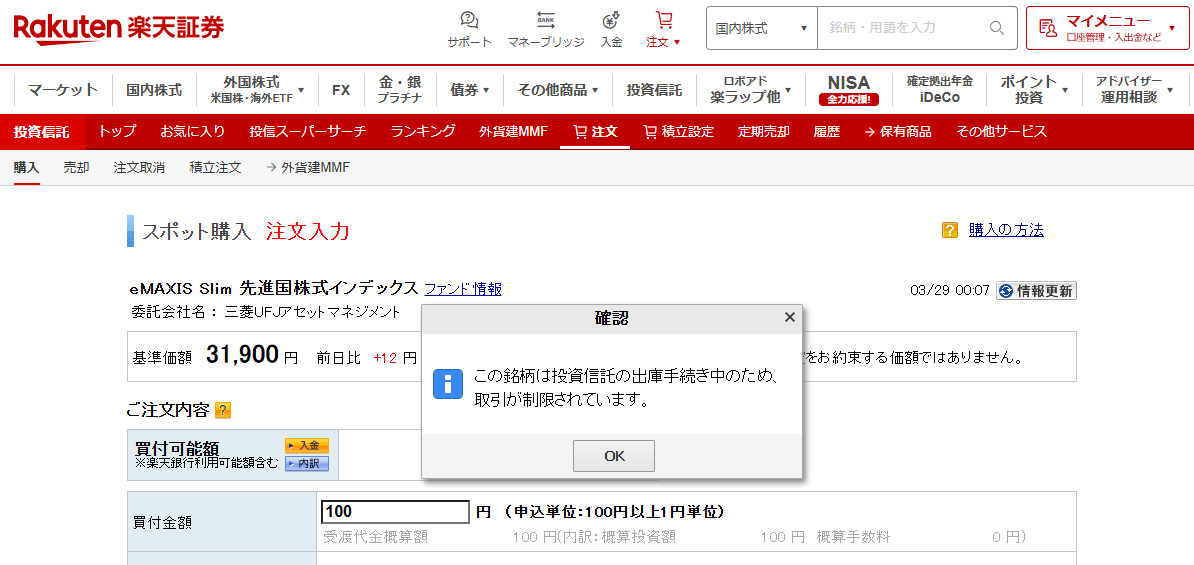The image size is (1194, 565).
Task: Expand the ロボアド 楽ラップ他 menu
Action: click(751, 90)
